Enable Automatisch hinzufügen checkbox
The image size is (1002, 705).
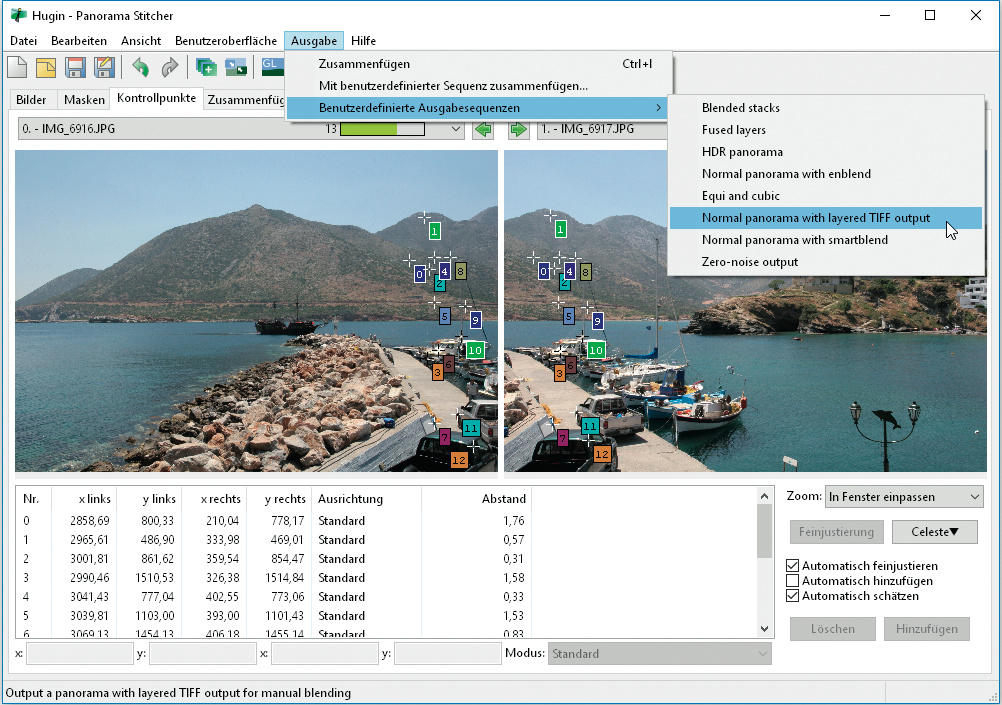click(794, 581)
